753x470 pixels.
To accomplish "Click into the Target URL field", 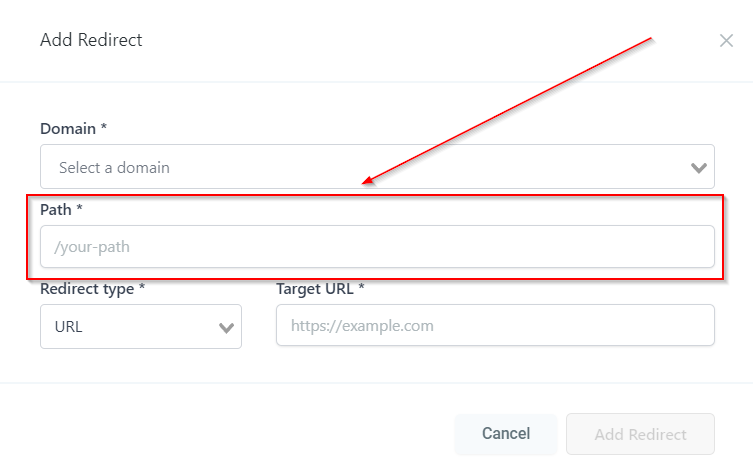I will 495,326.
